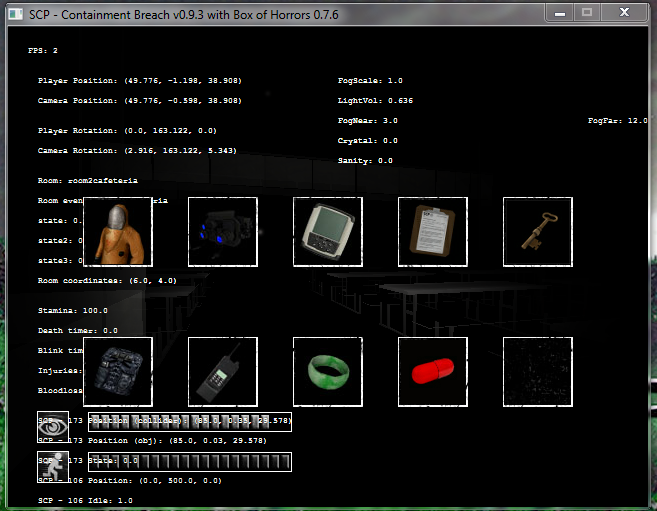Click the 'Player Position' debug line

coord(140,81)
